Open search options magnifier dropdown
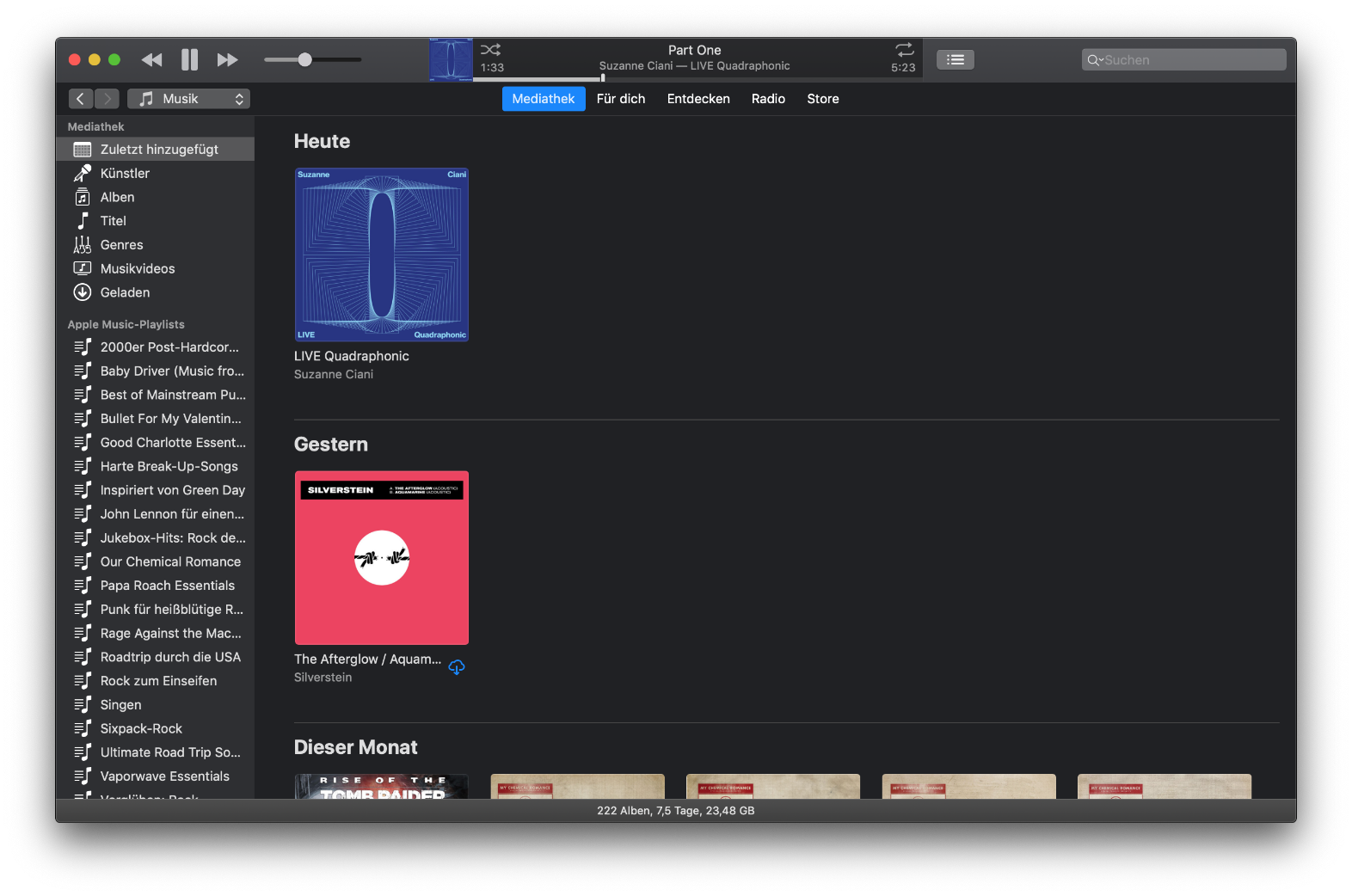This screenshot has height=896, width=1352. coord(1094,60)
